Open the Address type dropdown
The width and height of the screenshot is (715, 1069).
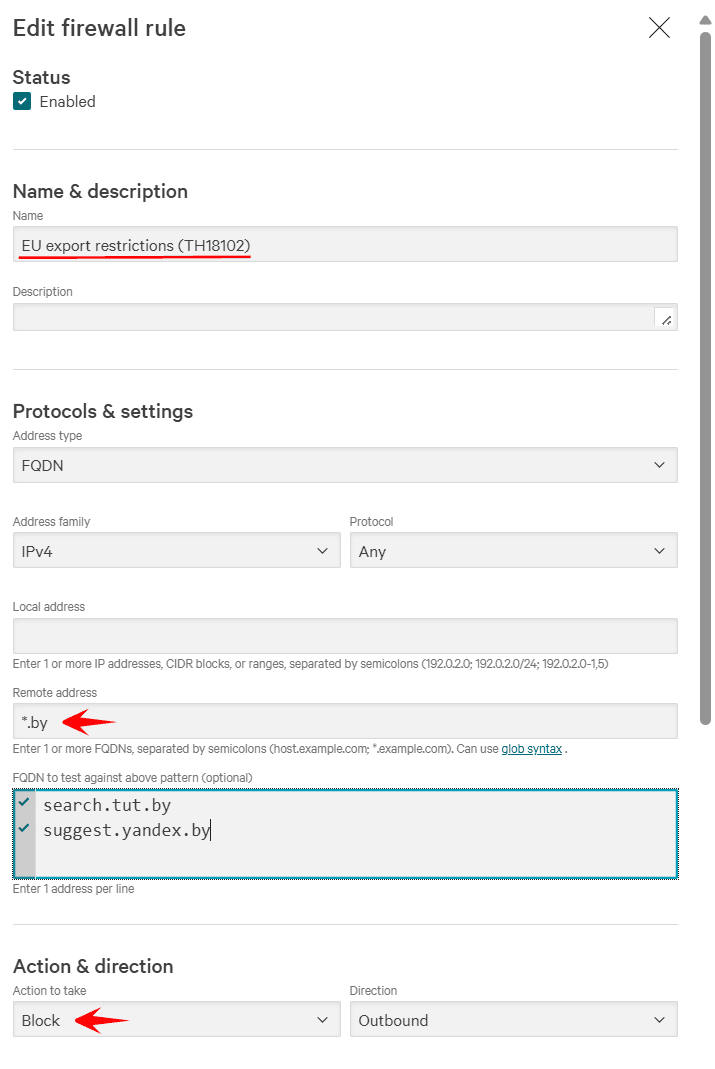pyautogui.click(x=344, y=465)
